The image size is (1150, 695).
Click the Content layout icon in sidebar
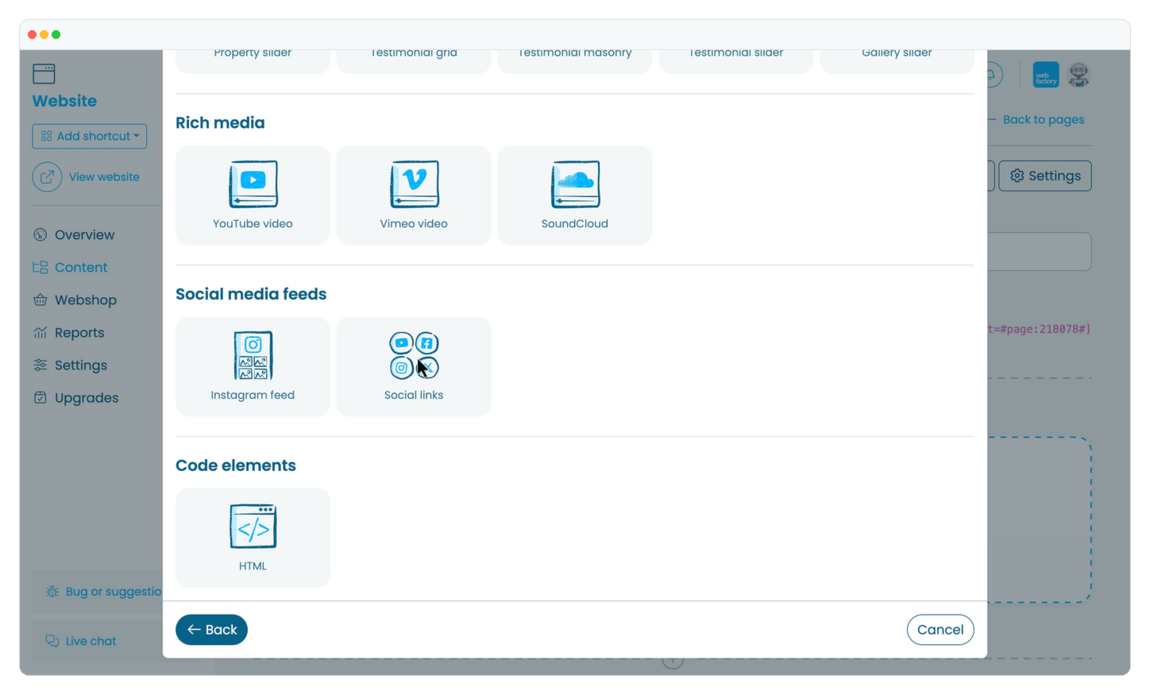point(40,268)
